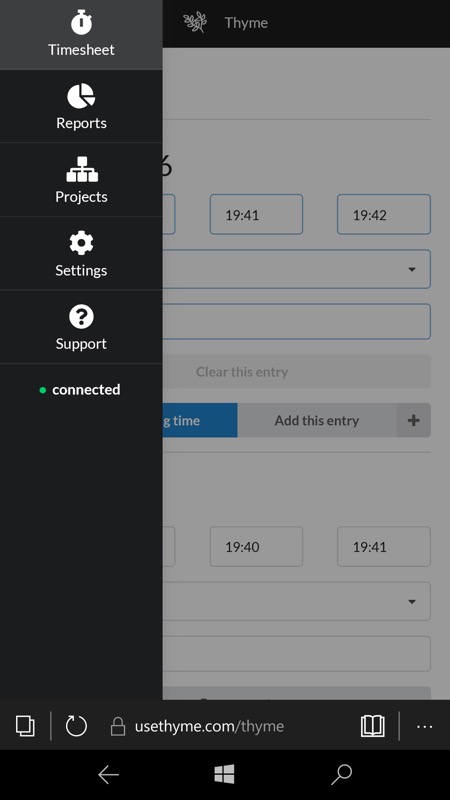Open the Timesheet stopwatch icon
The image size is (450, 800).
(81, 22)
